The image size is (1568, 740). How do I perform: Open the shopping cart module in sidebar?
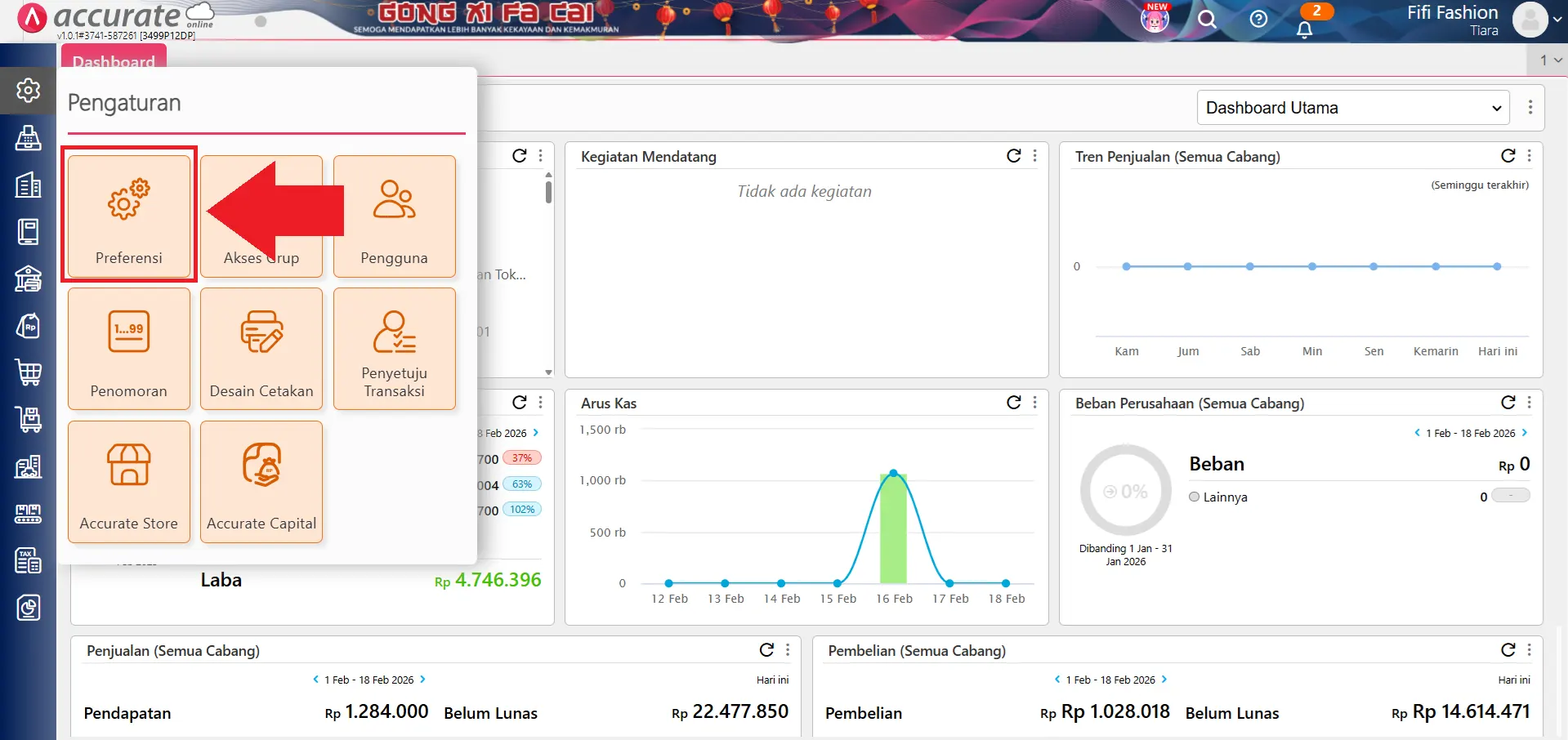pos(29,372)
